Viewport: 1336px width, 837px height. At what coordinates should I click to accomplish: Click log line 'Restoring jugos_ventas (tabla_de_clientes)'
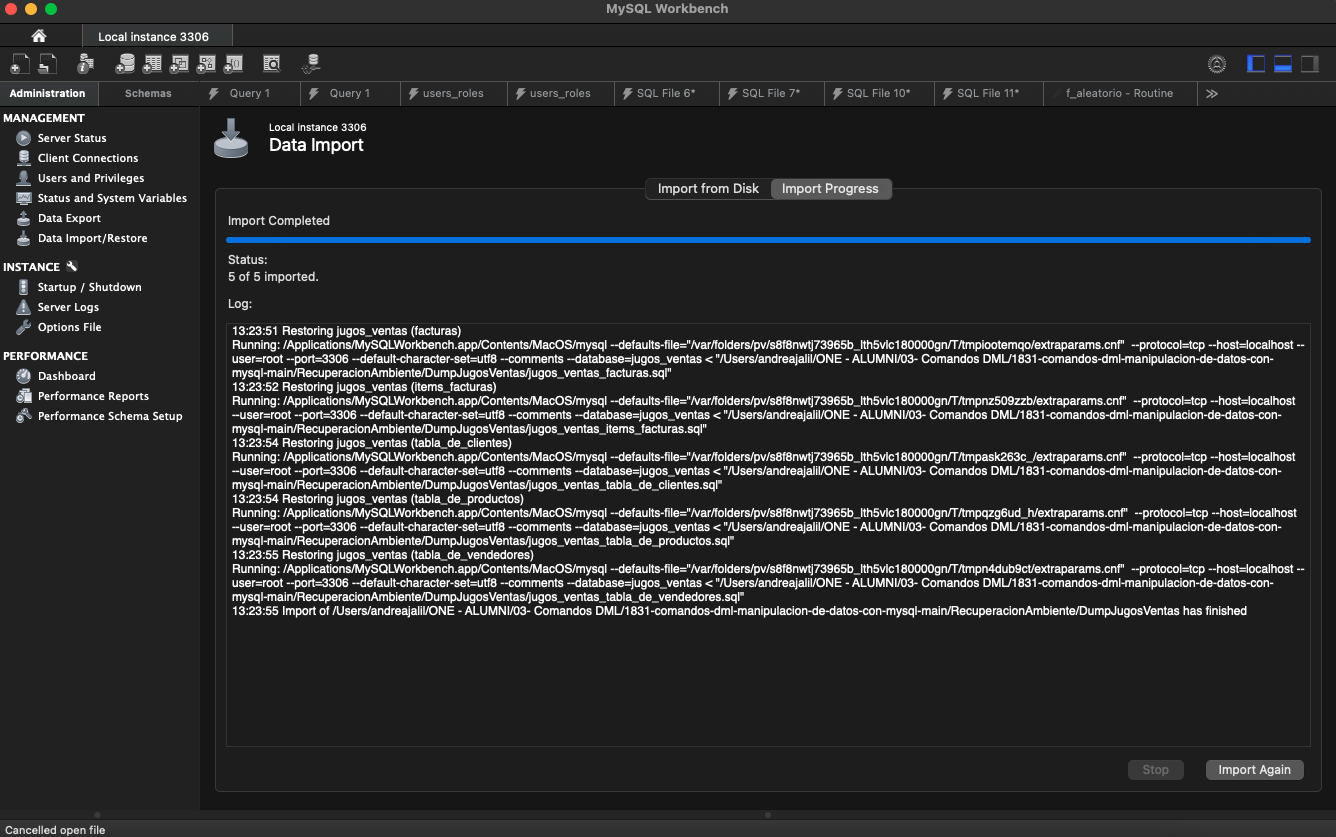pos(372,443)
